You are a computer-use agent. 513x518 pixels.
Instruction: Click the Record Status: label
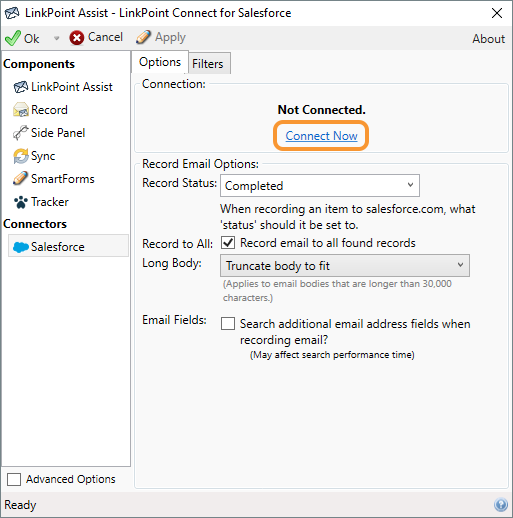point(179,183)
